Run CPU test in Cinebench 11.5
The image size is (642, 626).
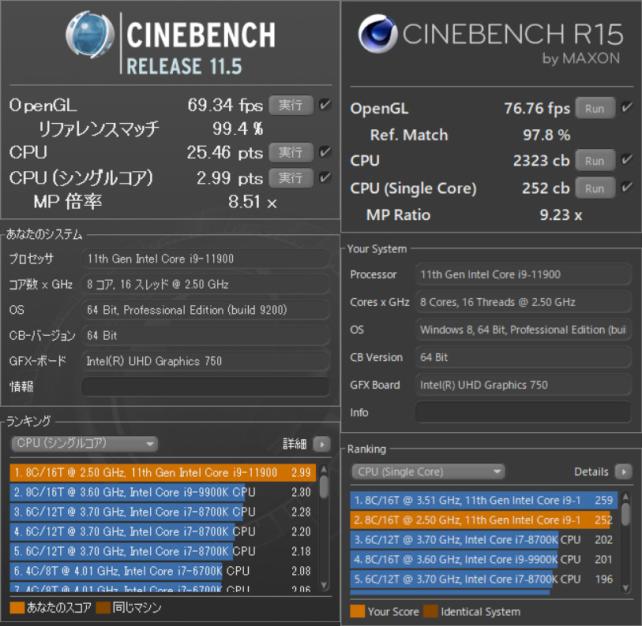coord(291,153)
